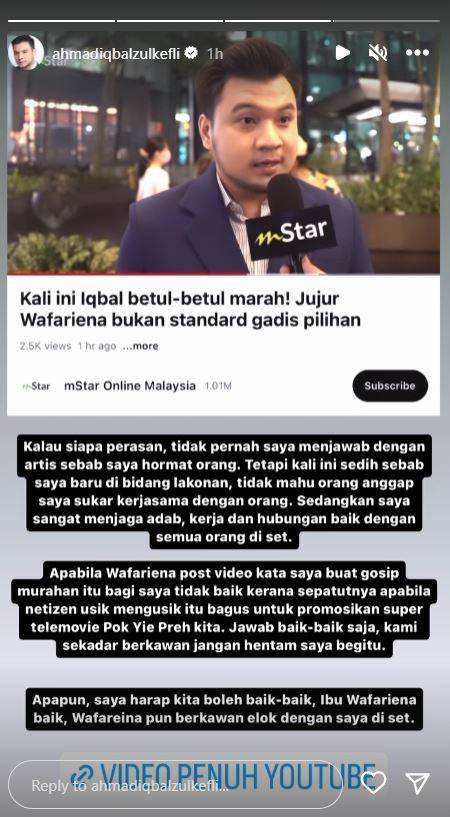Screen dimensions: 450x817
Task: Click the video headline about Iqbal
Action: coord(190,310)
